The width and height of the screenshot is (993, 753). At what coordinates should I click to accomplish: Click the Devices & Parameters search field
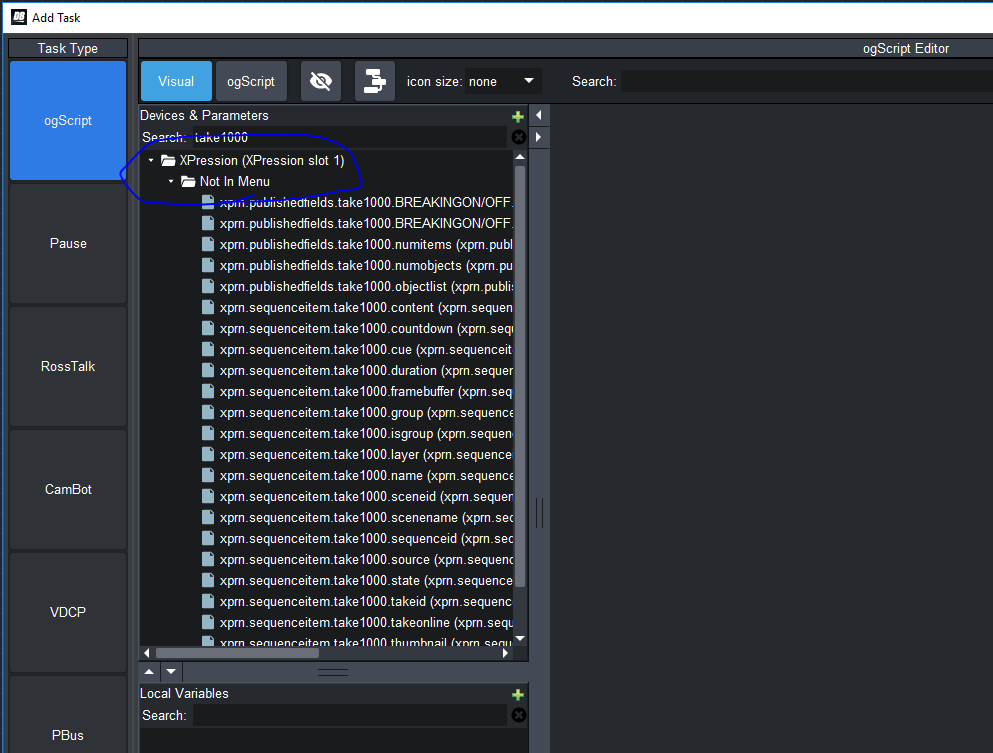pyautogui.click(x=350, y=137)
